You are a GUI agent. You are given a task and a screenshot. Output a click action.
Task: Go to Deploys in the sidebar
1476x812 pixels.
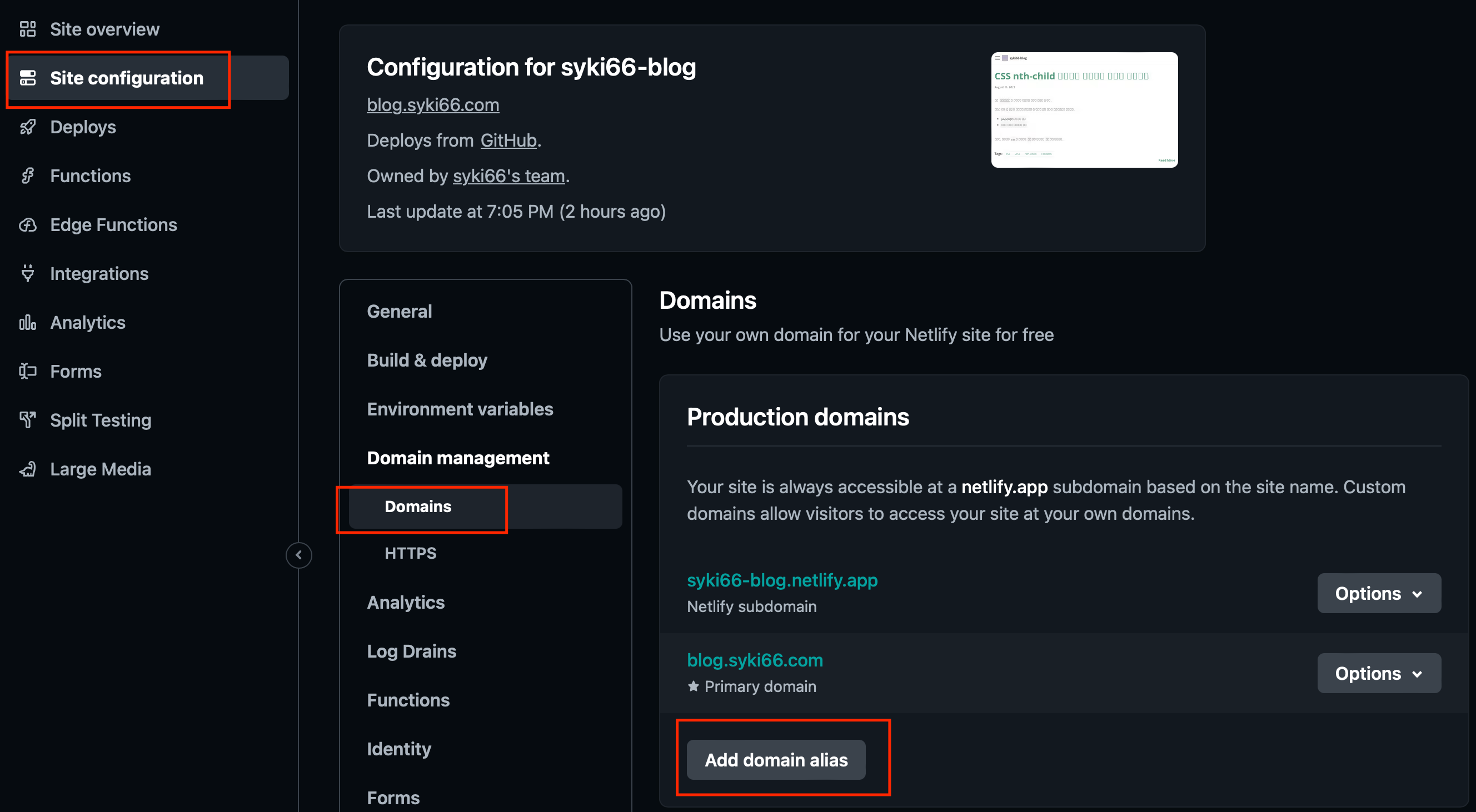coord(83,127)
